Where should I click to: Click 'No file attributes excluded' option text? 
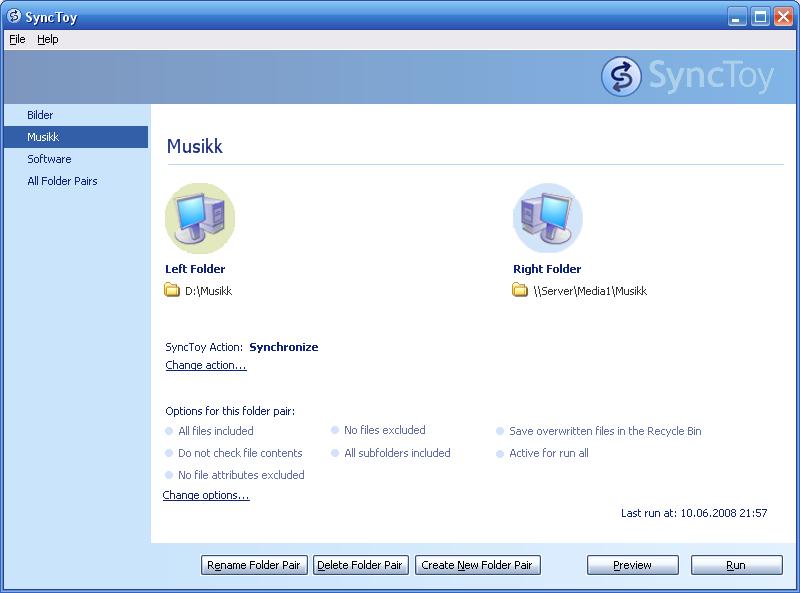click(241, 475)
